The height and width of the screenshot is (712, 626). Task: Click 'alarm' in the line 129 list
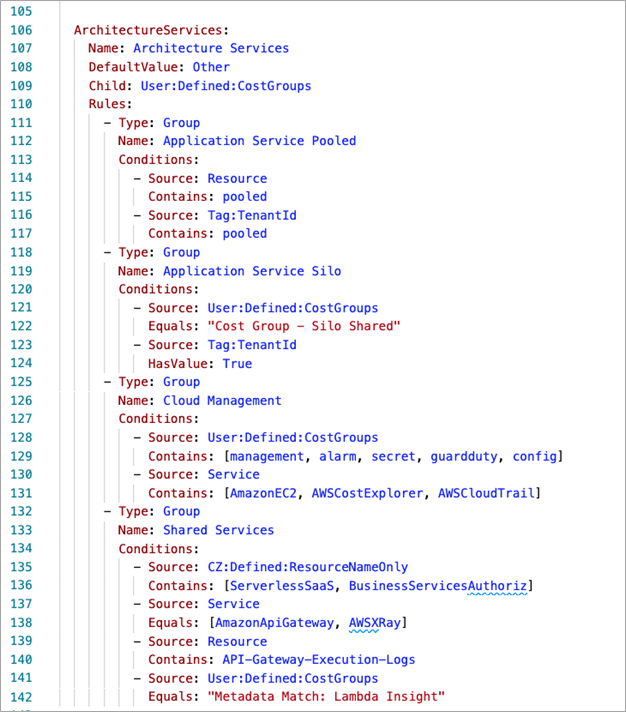point(338,456)
